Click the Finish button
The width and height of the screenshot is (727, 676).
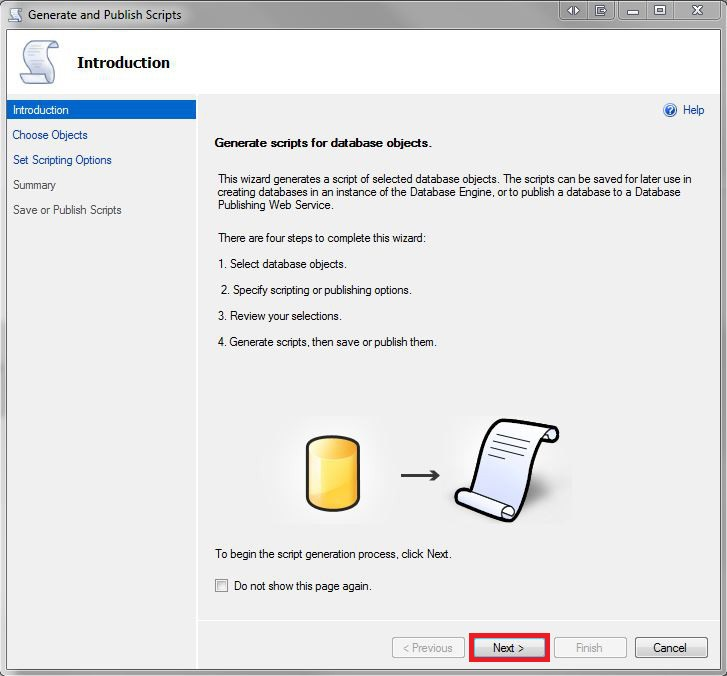[x=590, y=648]
